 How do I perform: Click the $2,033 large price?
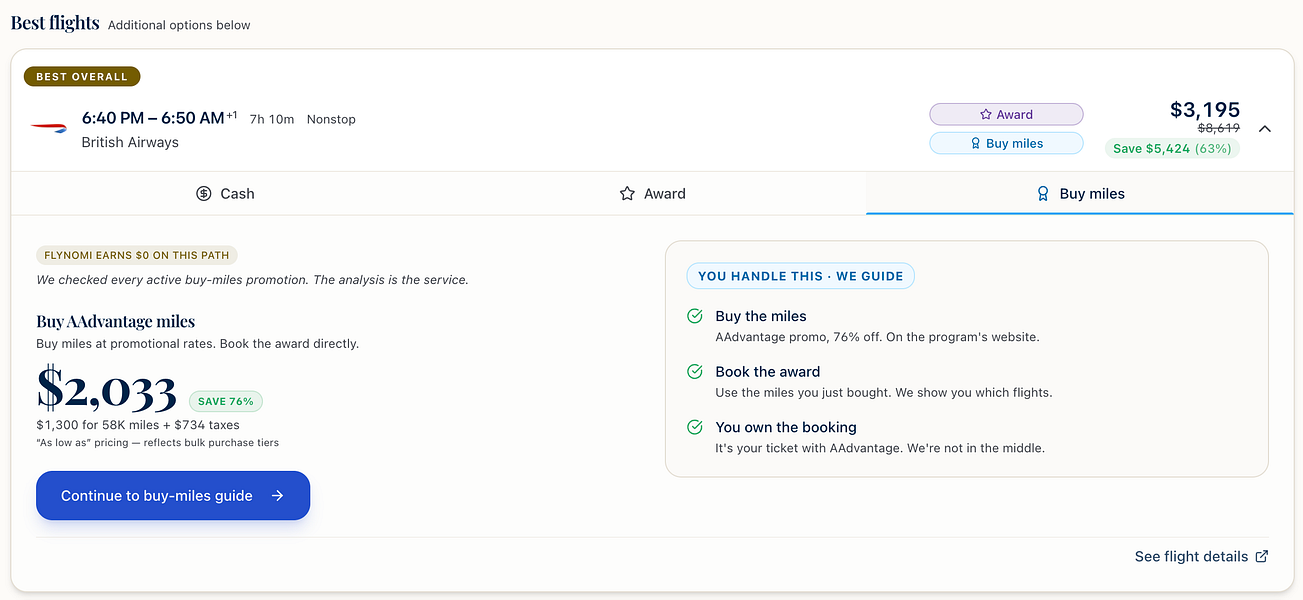[106, 390]
